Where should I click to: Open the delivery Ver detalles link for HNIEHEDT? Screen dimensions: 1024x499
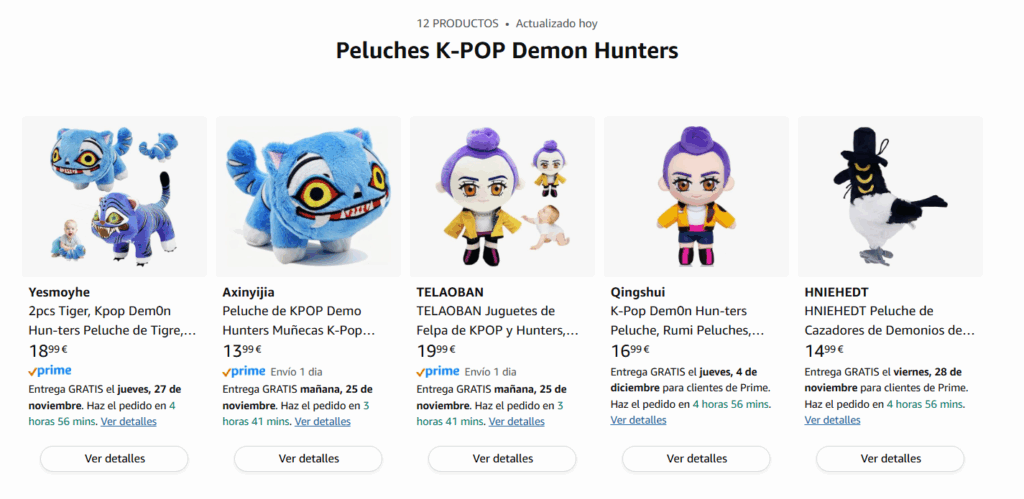(832, 420)
